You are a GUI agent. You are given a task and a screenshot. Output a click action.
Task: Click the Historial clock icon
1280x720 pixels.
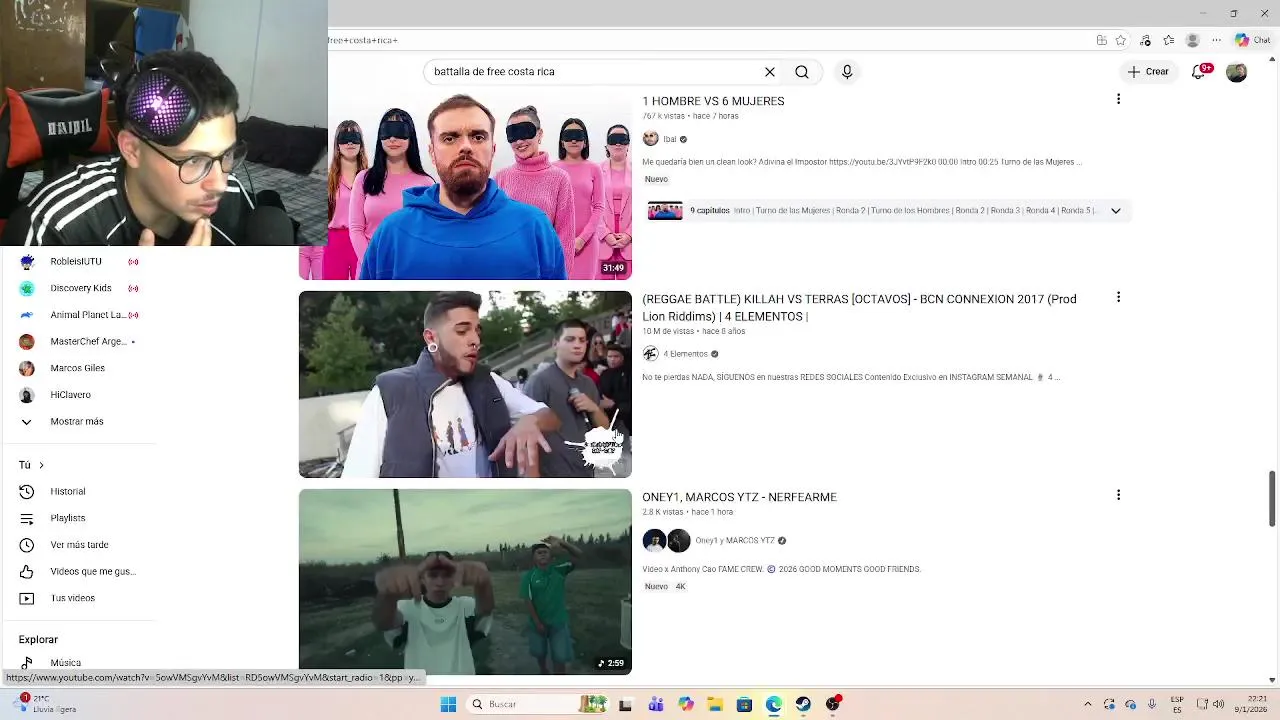pos(27,492)
